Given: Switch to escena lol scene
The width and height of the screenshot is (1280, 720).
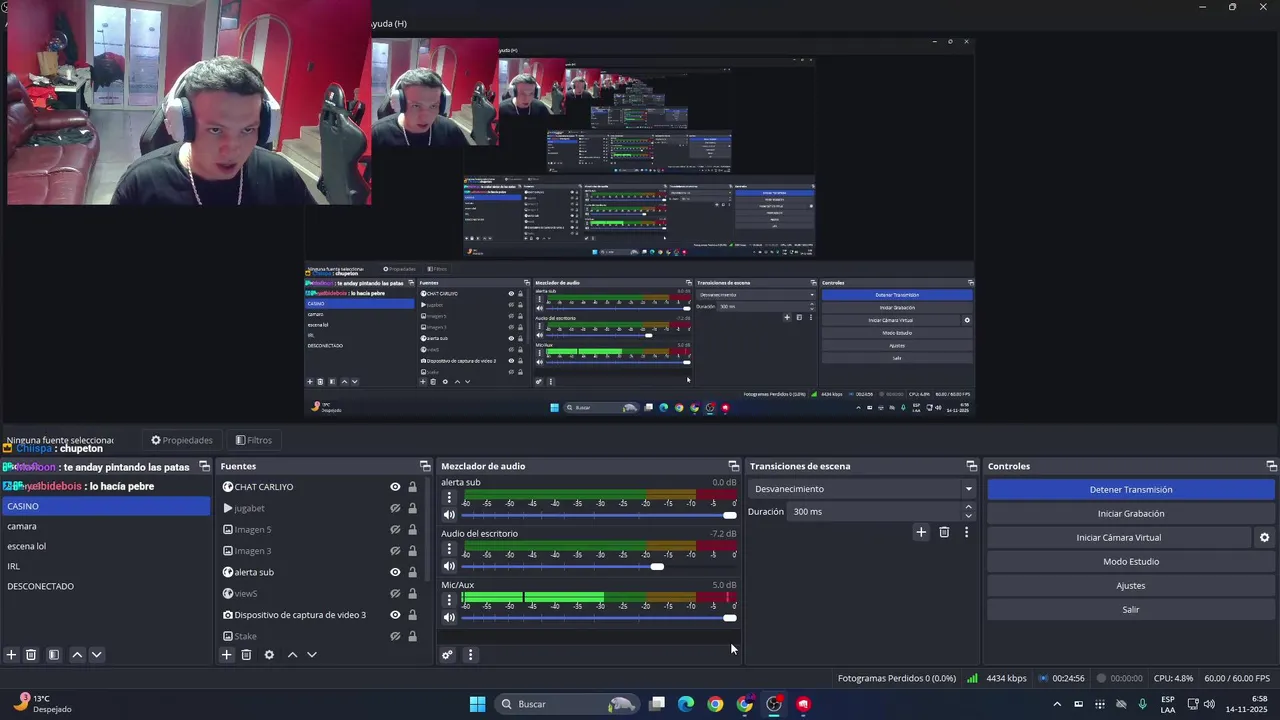Looking at the screenshot, I should (x=106, y=546).
